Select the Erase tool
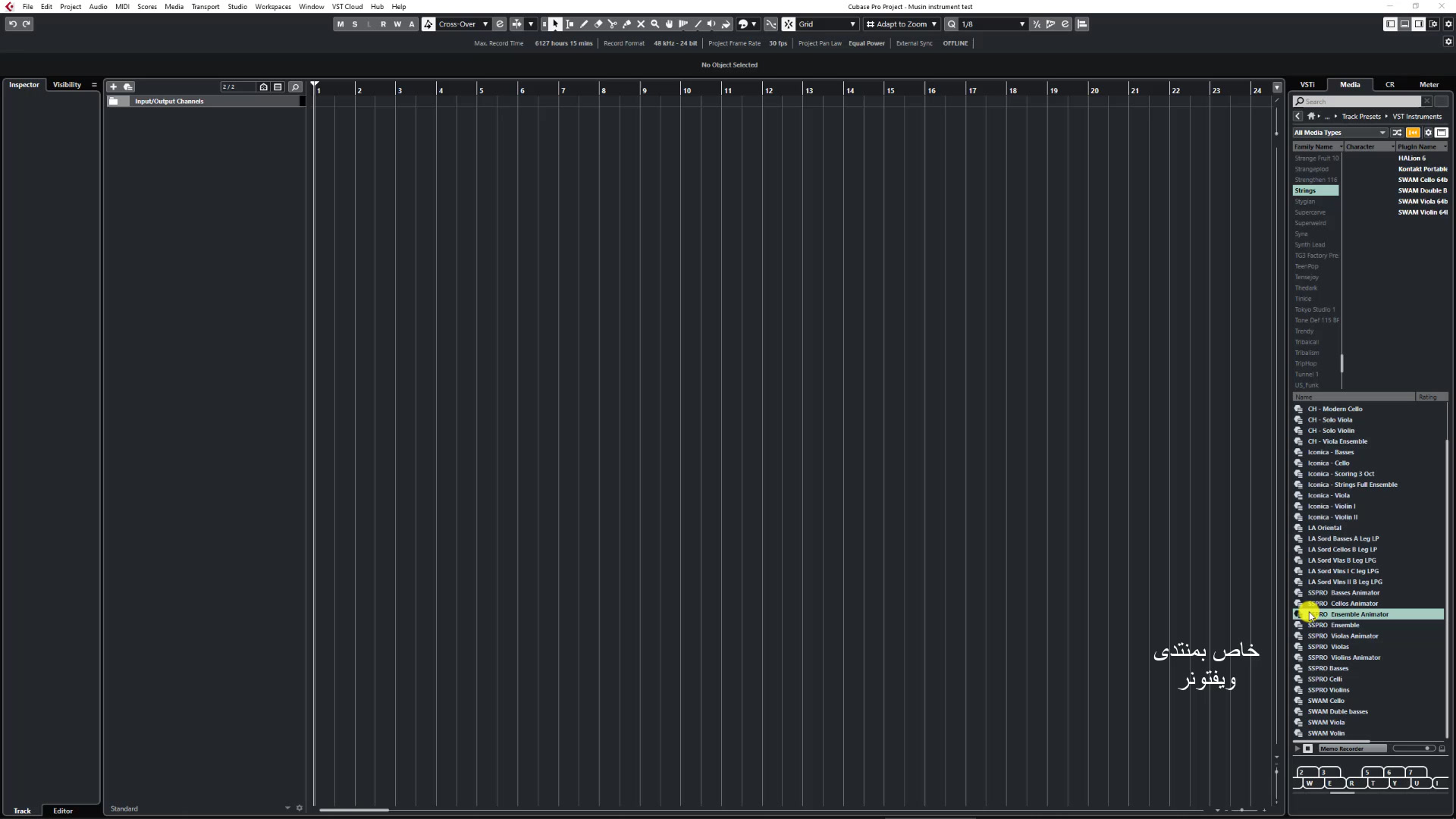This screenshot has width=1456, height=819. [598, 24]
